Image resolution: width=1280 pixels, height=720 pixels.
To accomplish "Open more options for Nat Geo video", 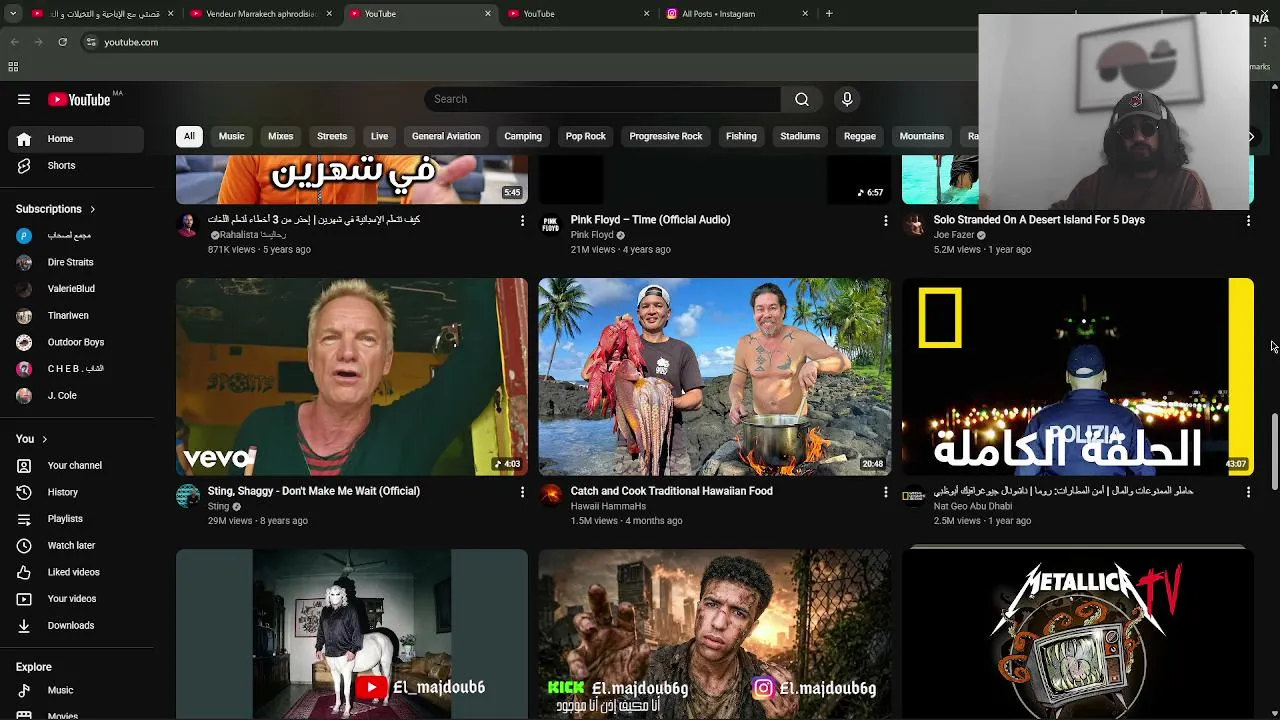I will 1248,492.
